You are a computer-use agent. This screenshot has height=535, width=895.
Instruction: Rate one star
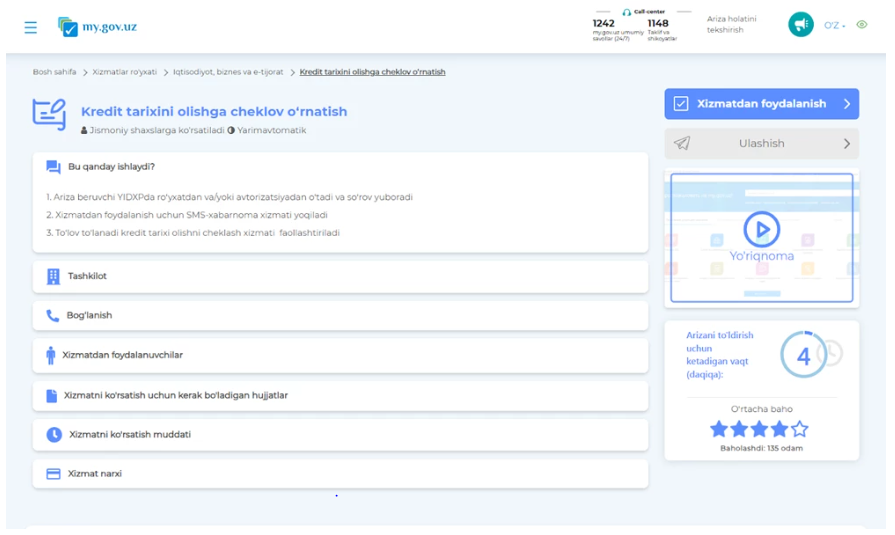(719, 429)
